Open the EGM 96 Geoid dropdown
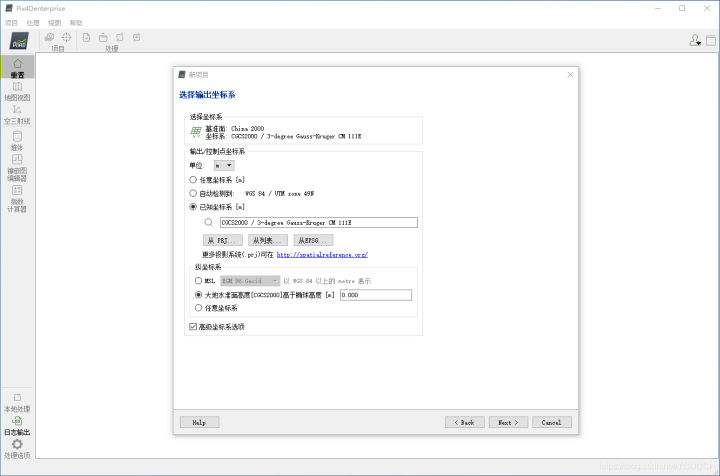This screenshot has height=476, width=720. (249, 281)
